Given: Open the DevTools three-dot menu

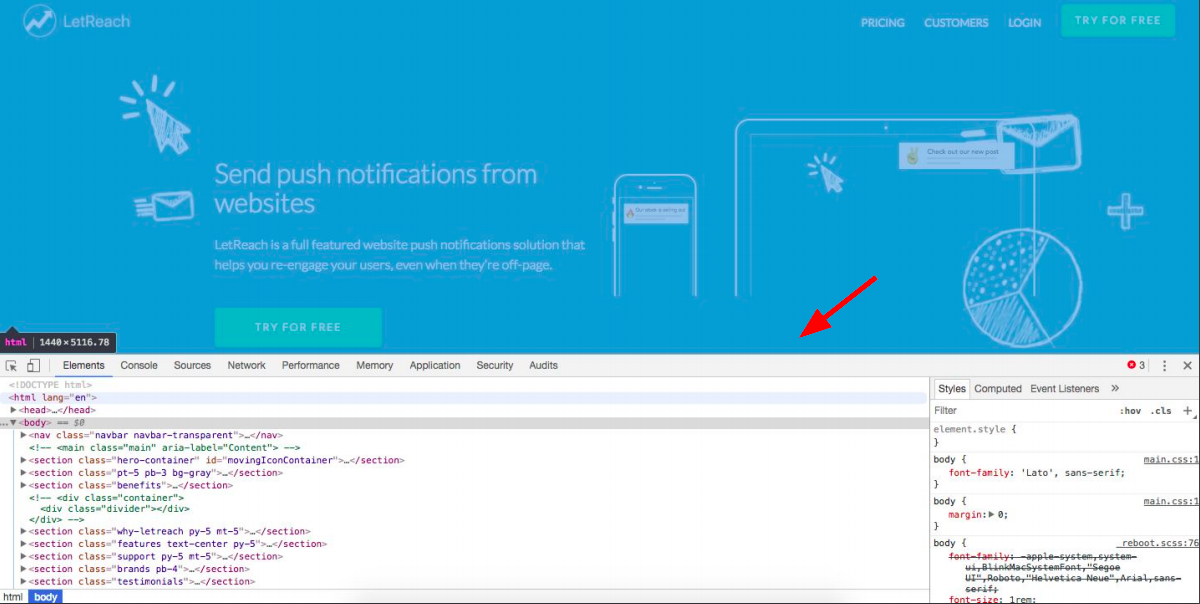Looking at the screenshot, I should [1165, 366].
